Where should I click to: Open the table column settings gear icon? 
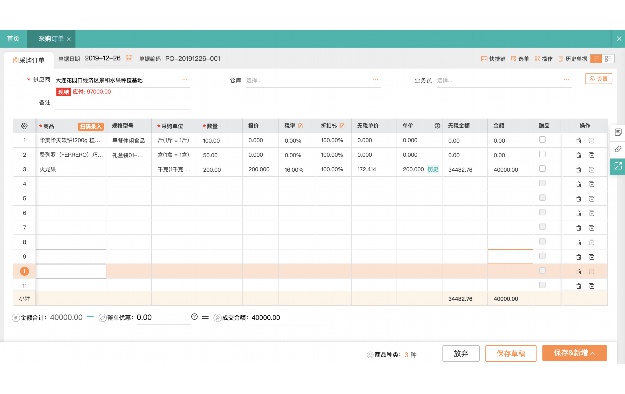point(24,126)
